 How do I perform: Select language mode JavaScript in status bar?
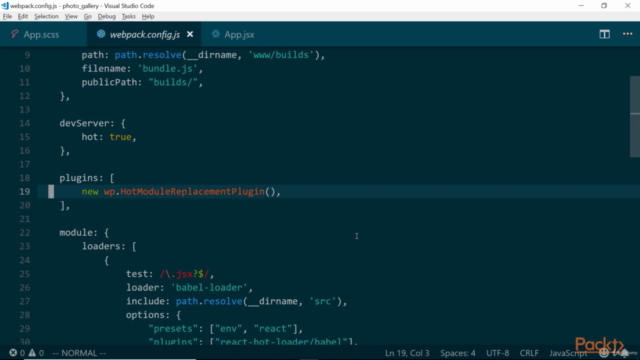(568, 353)
